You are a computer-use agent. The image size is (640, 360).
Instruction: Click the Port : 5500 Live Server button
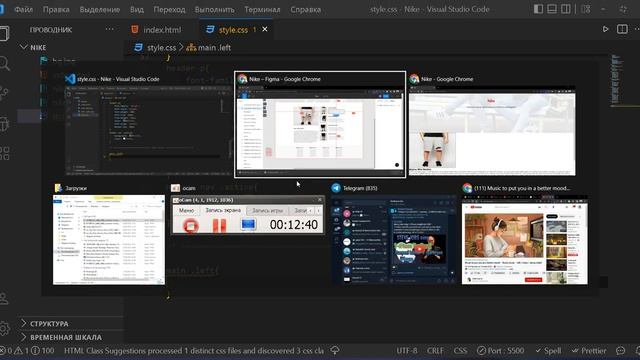(500, 351)
